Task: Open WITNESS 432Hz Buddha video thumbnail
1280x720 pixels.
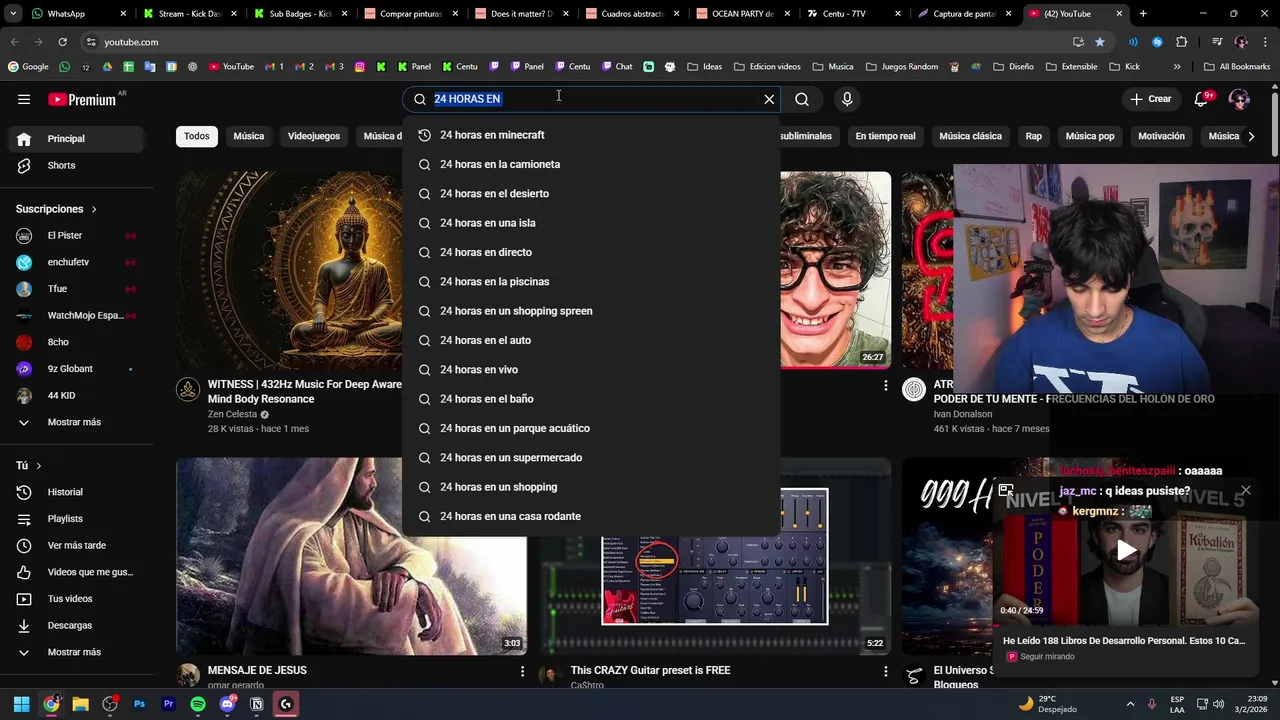Action: (x=290, y=270)
